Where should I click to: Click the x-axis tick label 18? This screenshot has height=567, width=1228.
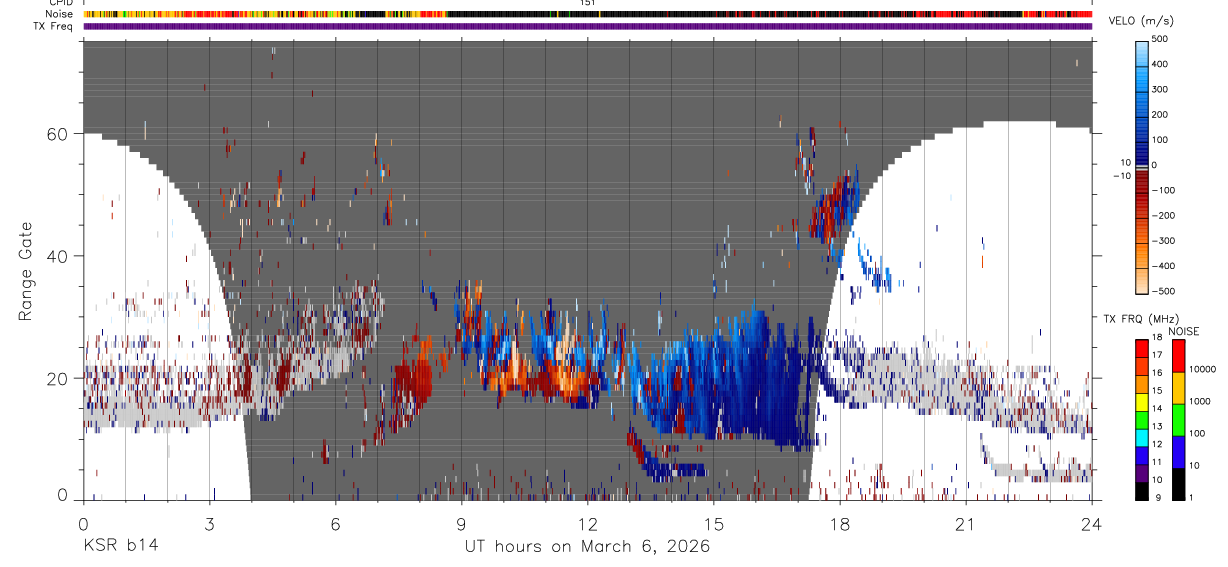click(x=840, y=524)
